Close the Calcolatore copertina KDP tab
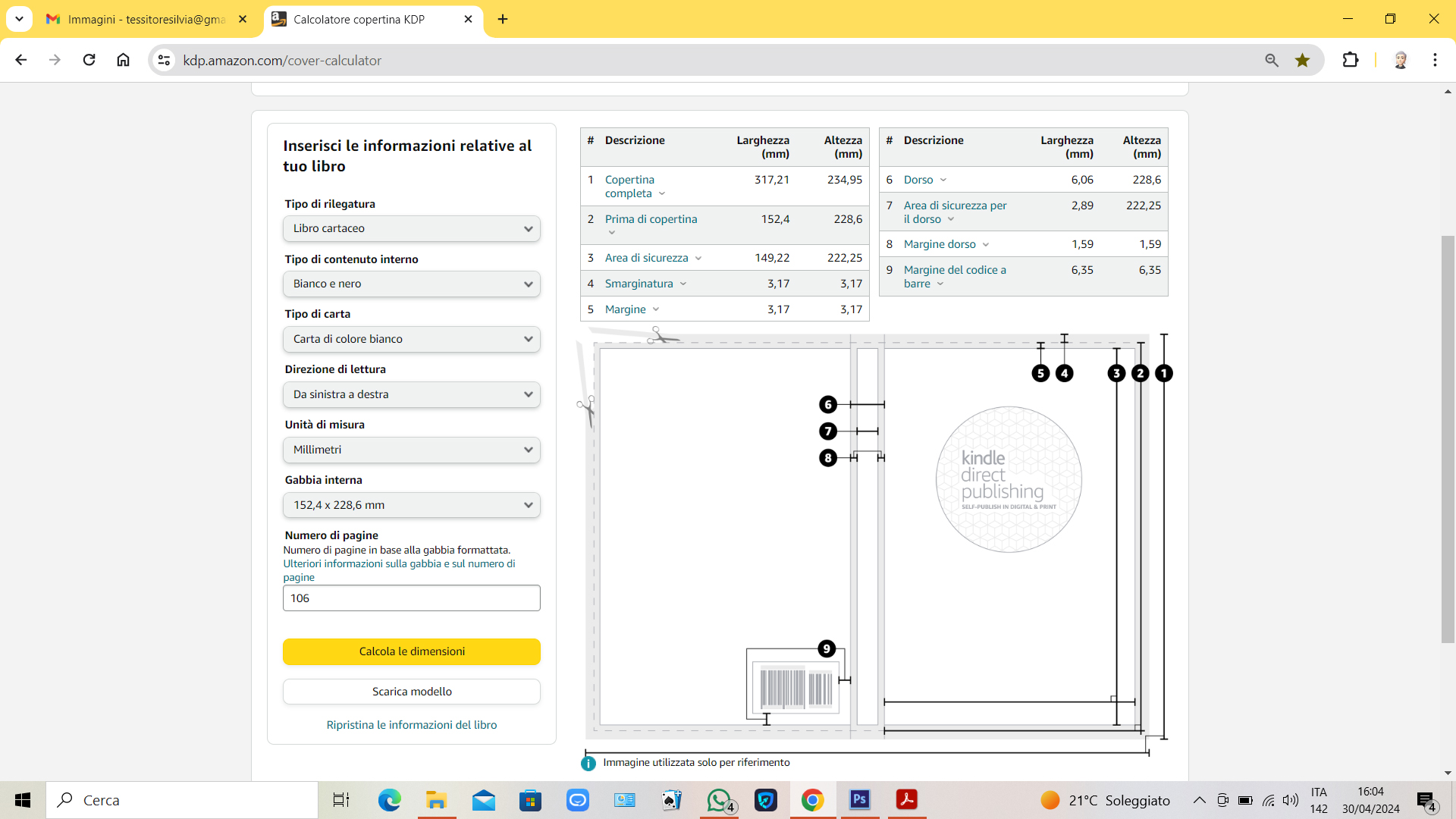The width and height of the screenshot is (1456, 819). (468, 19)
